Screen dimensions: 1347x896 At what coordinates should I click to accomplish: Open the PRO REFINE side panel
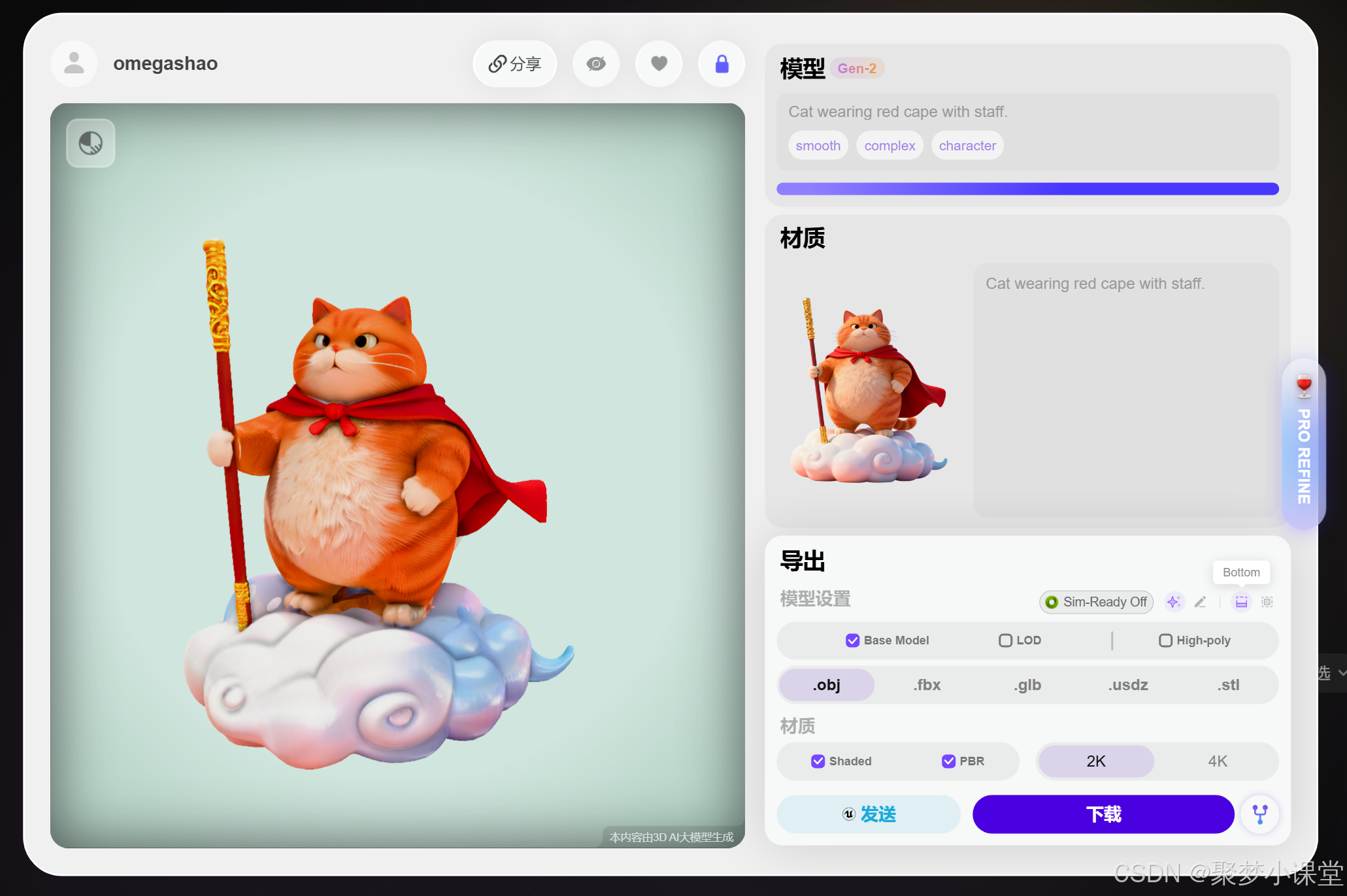(1303, 444)
